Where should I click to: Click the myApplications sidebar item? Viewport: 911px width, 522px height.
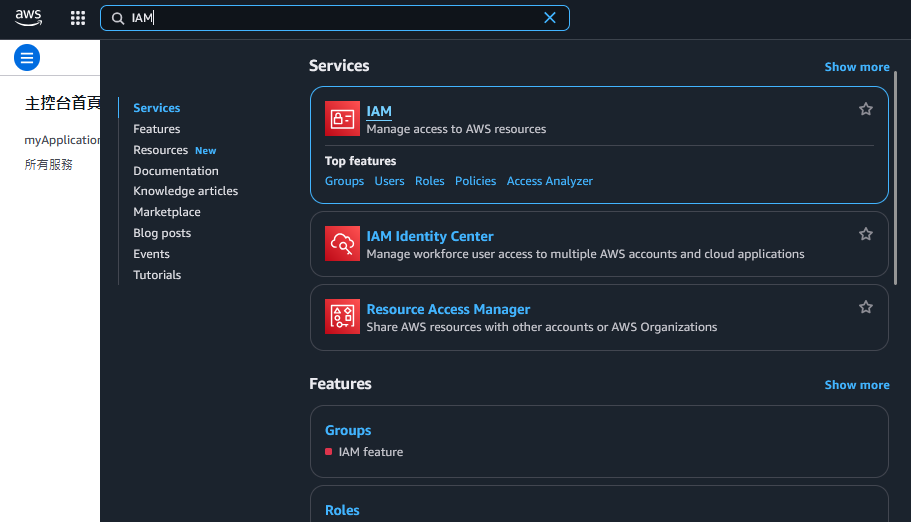click(x=62, y=140)
